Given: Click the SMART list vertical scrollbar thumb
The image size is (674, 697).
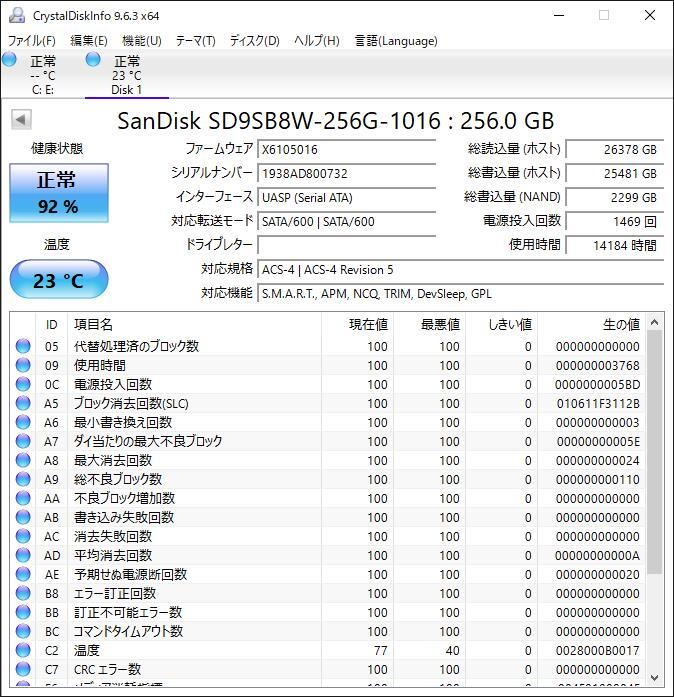Looking at the screenshot, I should click(654, 452).
